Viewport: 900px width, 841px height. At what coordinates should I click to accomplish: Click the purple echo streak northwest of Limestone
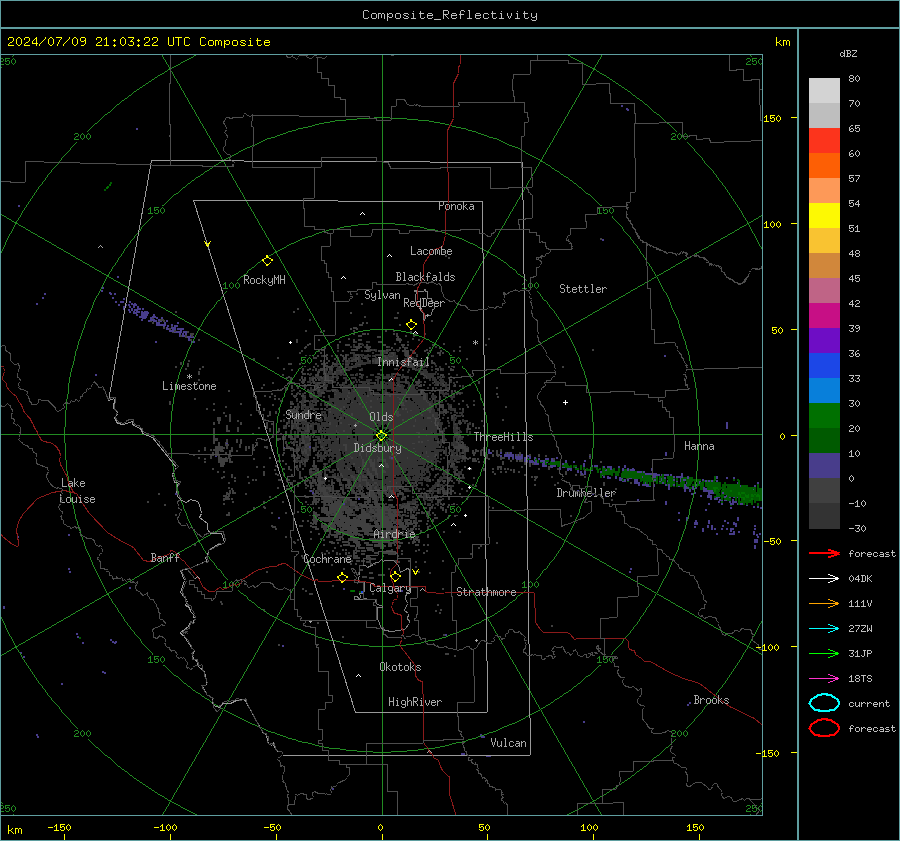click(x=150, y=317)
